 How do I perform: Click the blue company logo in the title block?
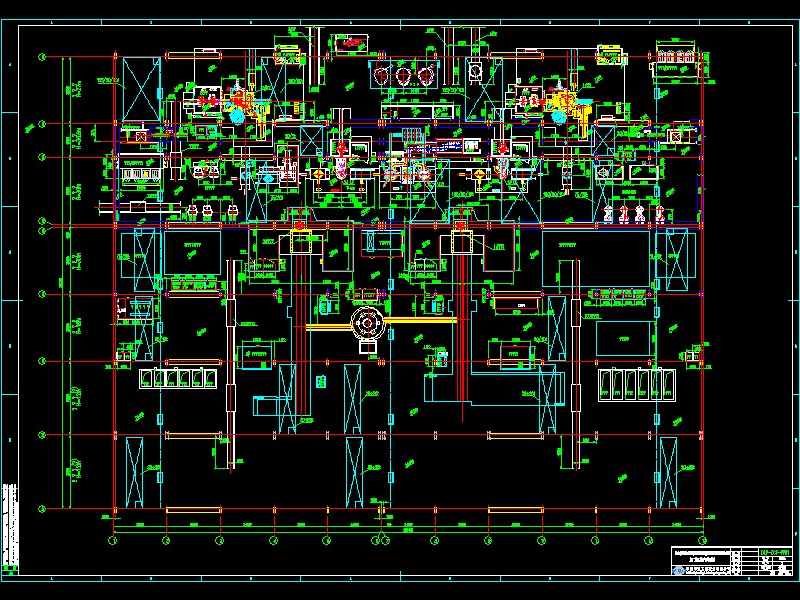(x=678, y=570)
